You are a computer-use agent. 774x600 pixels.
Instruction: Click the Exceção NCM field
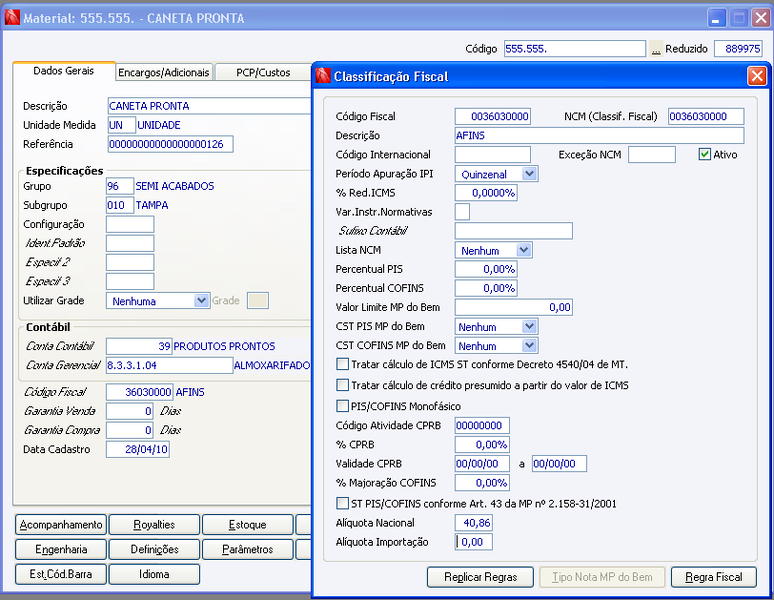click(x=652, y=154)
